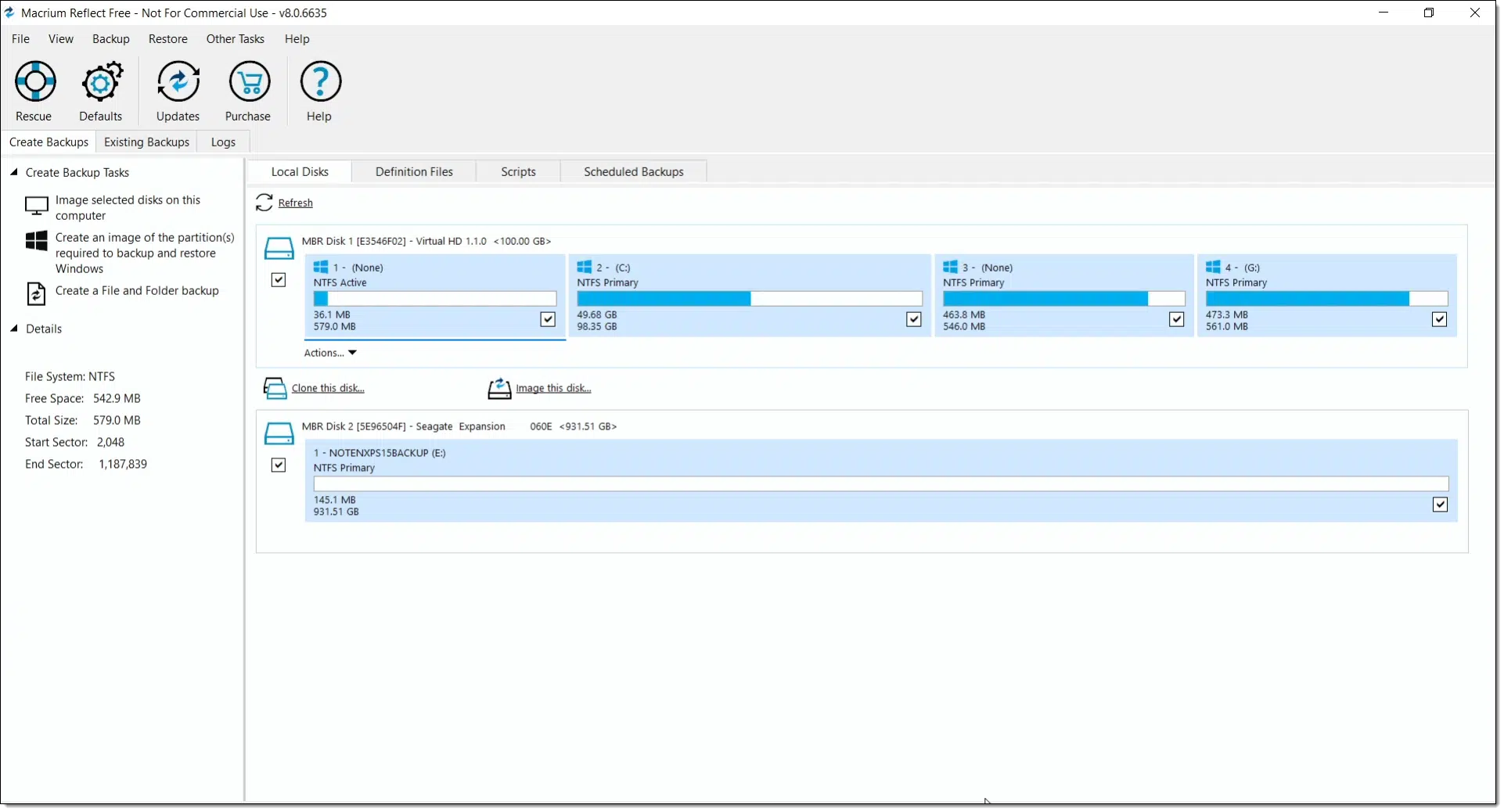Click the usage bar of partition 4 (G:)

click(x=1327, y=299)
